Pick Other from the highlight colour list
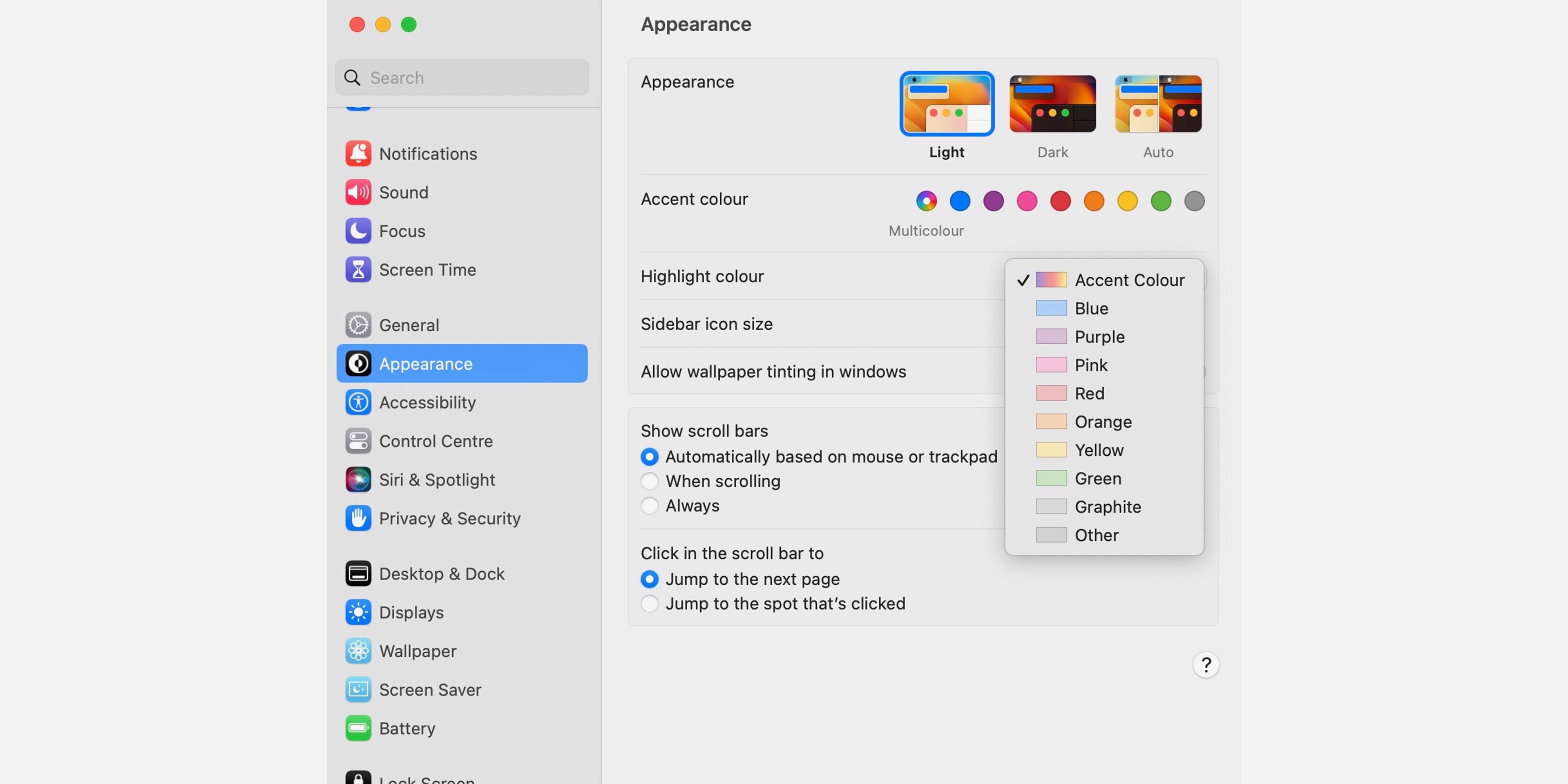Image resolution: width=1568 pixels, height=784 pixels. [1096, 534]
